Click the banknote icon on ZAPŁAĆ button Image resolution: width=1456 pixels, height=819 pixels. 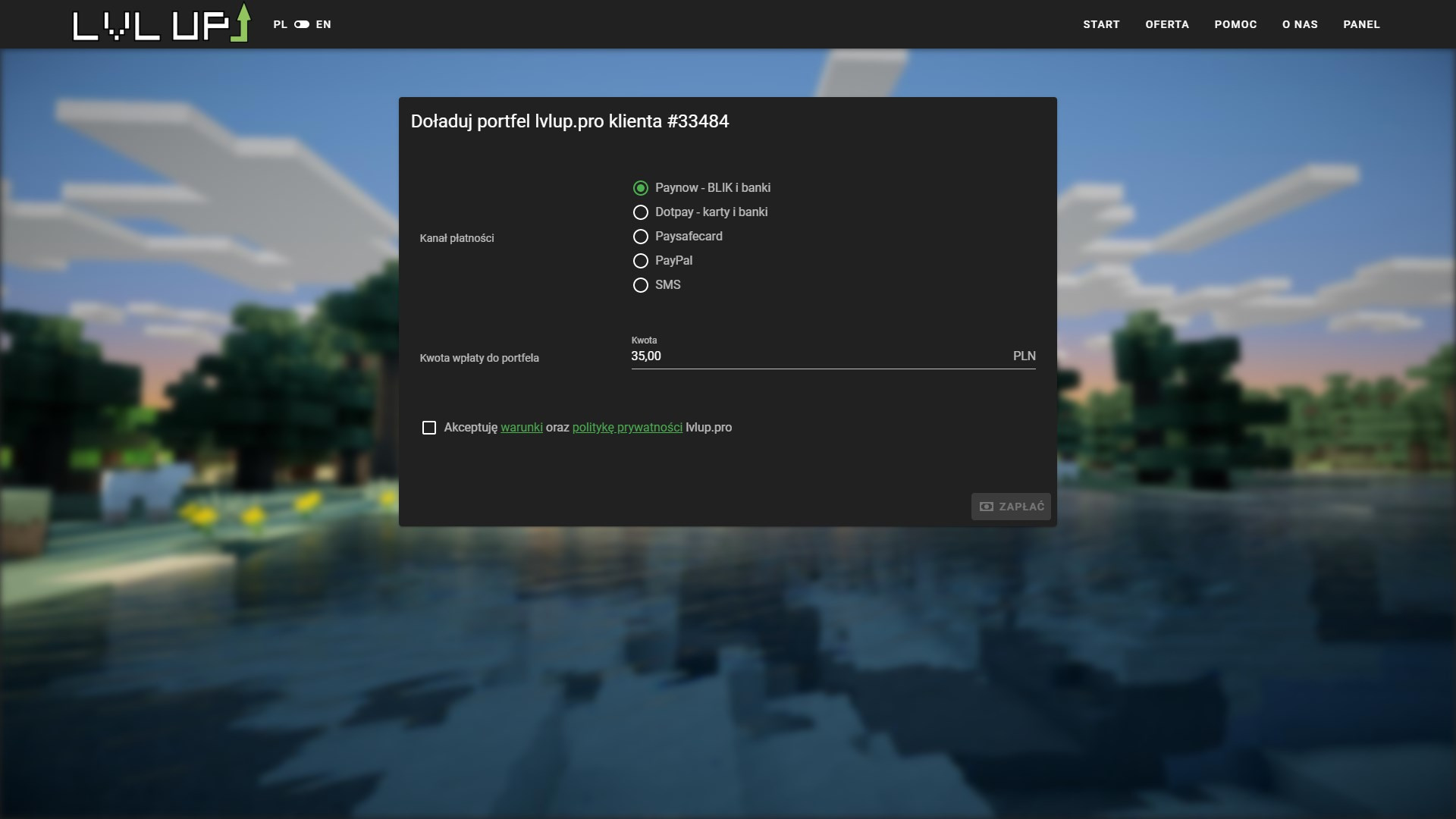pyautogui.click(x=987, y=507)
